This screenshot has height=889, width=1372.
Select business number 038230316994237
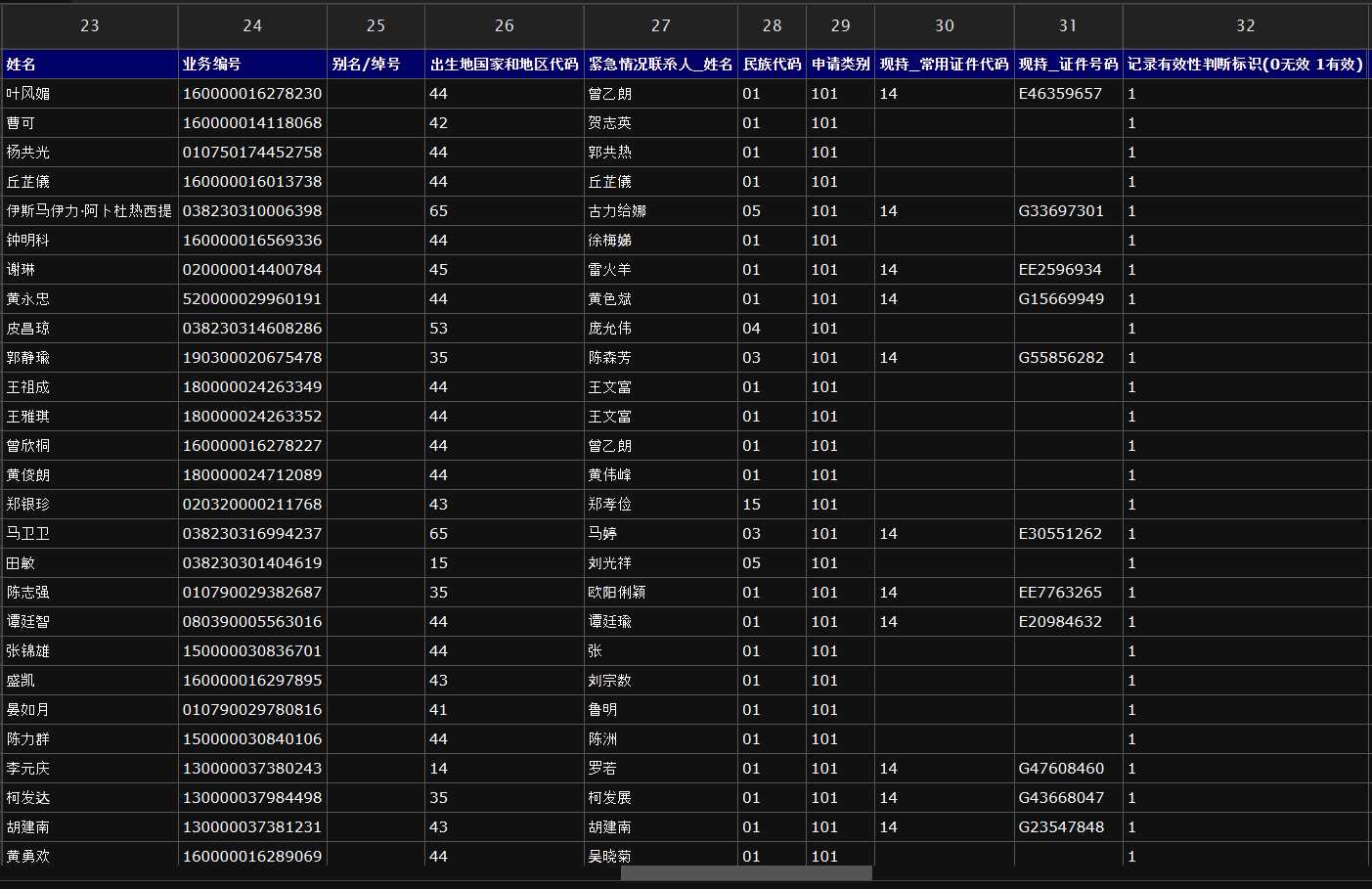click(x=252, y=534)
